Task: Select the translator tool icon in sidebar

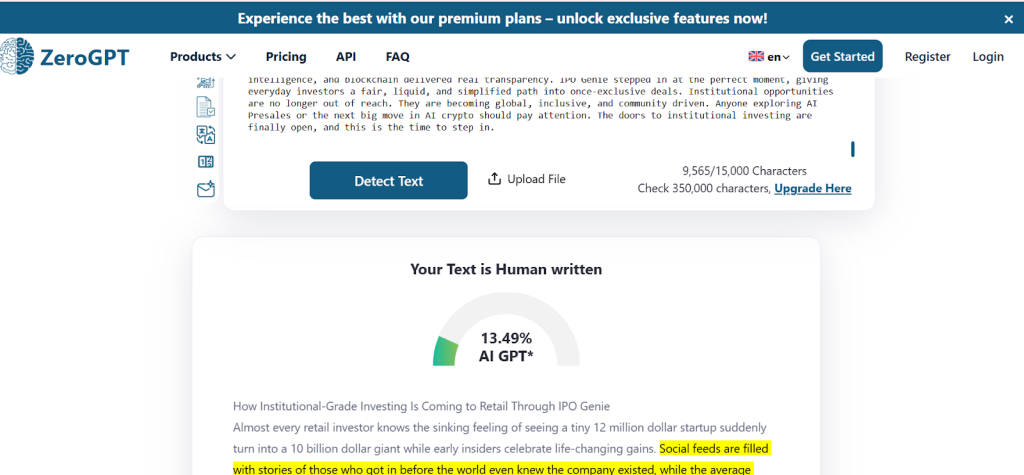Action: coord(205,134)
